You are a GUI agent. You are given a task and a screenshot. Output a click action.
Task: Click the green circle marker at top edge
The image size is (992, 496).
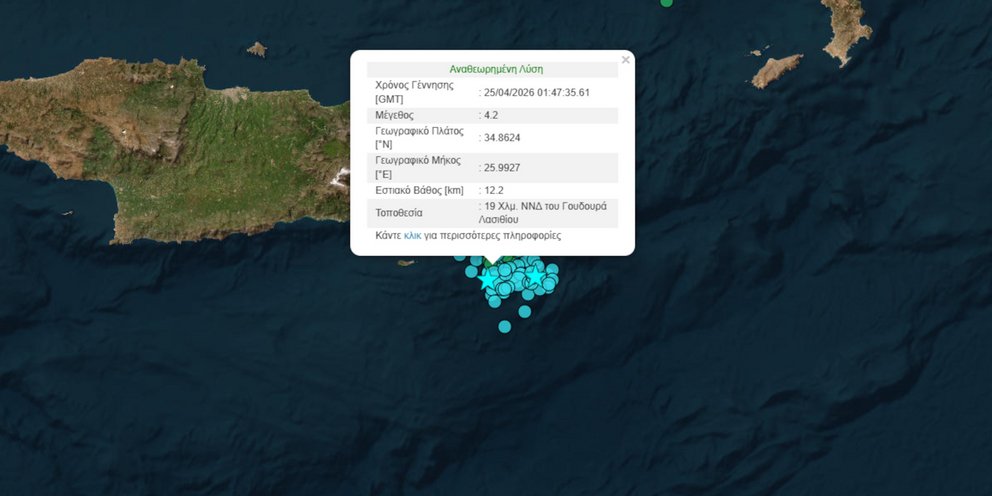[667, 2]
